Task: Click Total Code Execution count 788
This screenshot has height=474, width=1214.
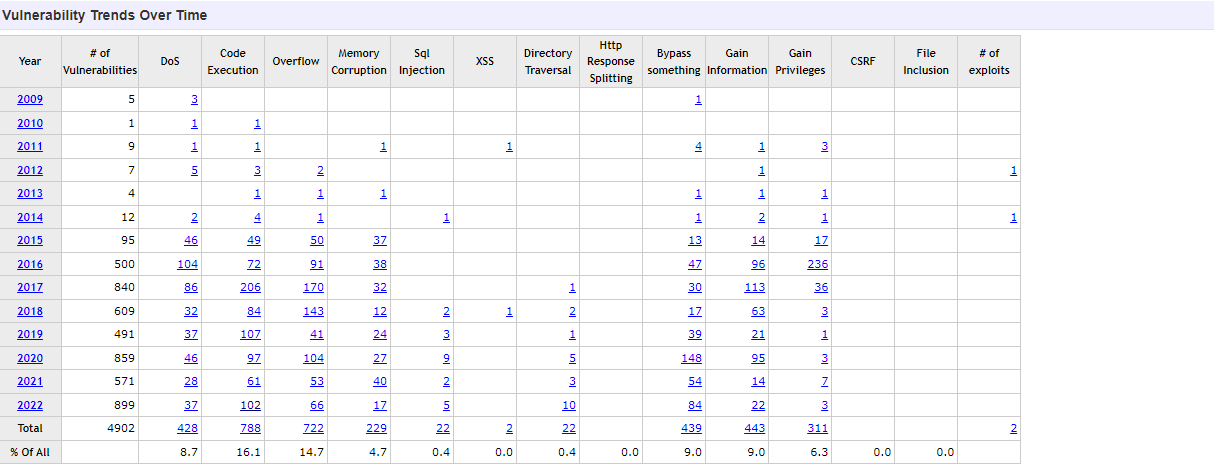Action: [251, 428]
